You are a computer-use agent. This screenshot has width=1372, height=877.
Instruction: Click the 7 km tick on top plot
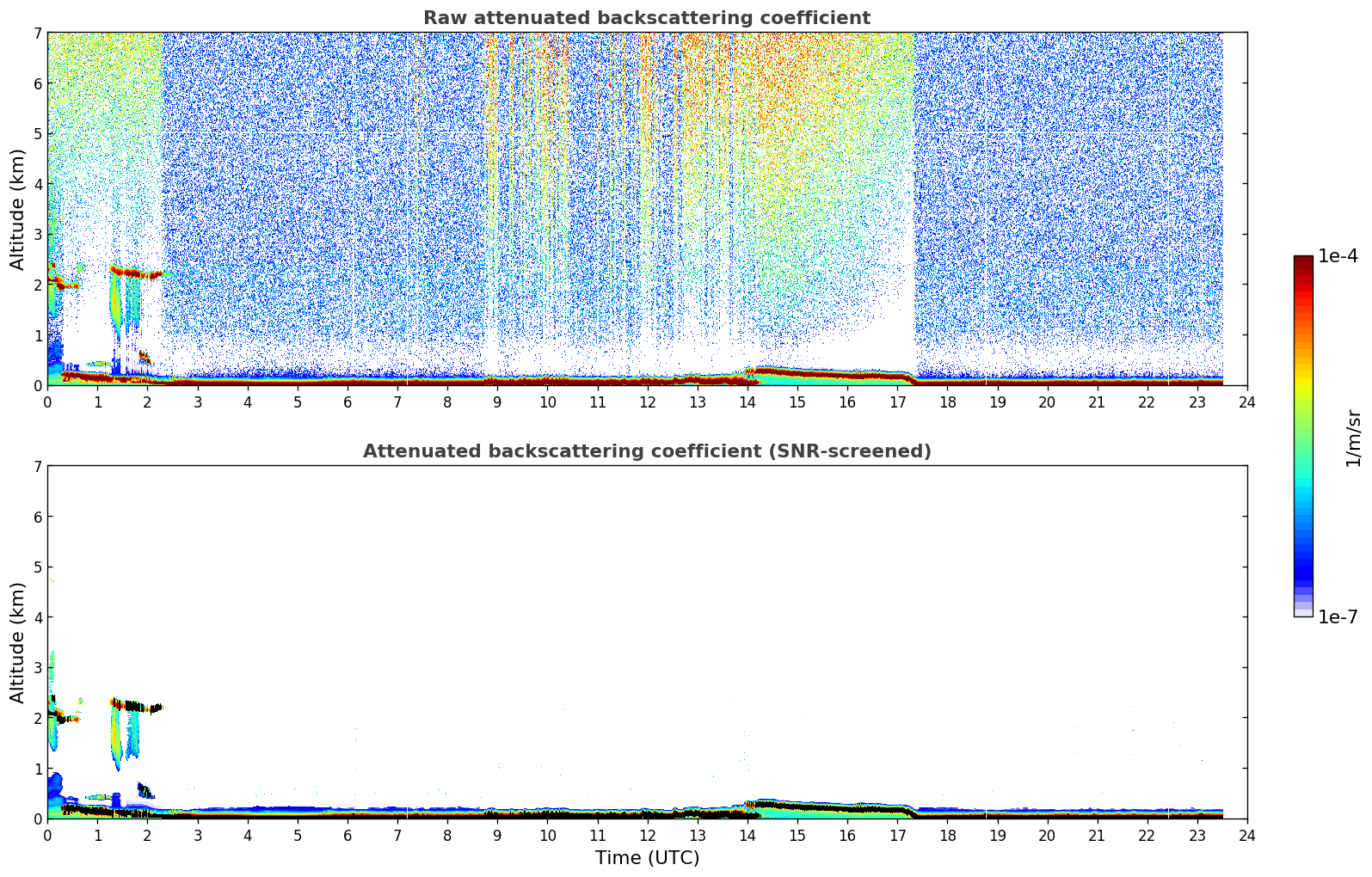coord(37,33)
